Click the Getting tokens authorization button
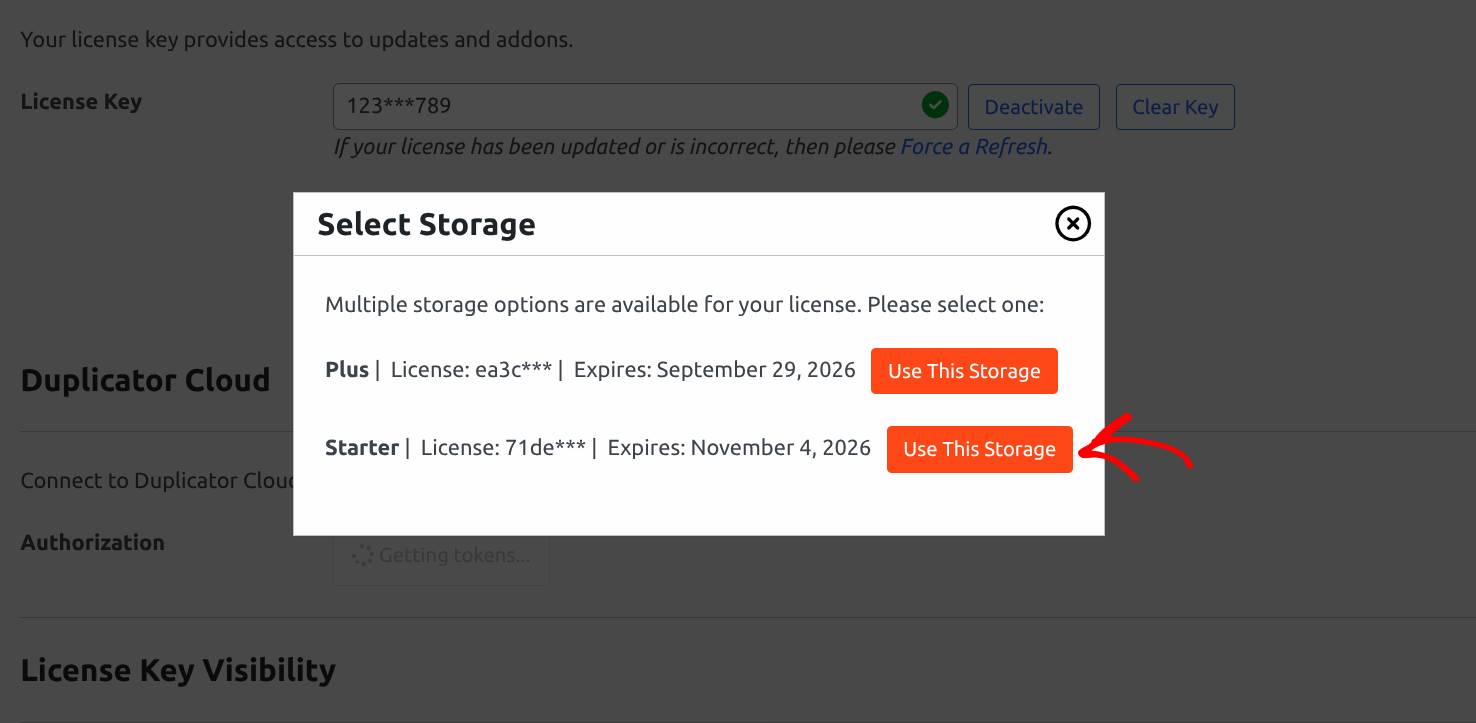This screenshot has height=723, width=1476. [x=441, y=556]
